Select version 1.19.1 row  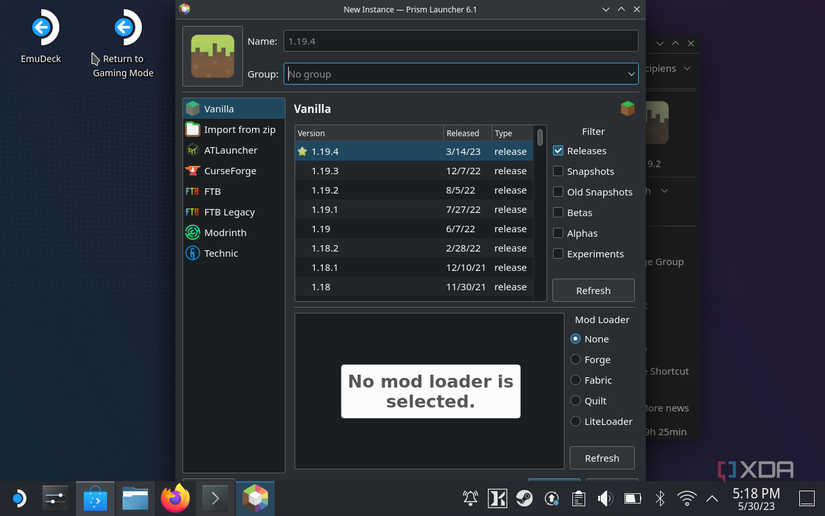[414, 210]
